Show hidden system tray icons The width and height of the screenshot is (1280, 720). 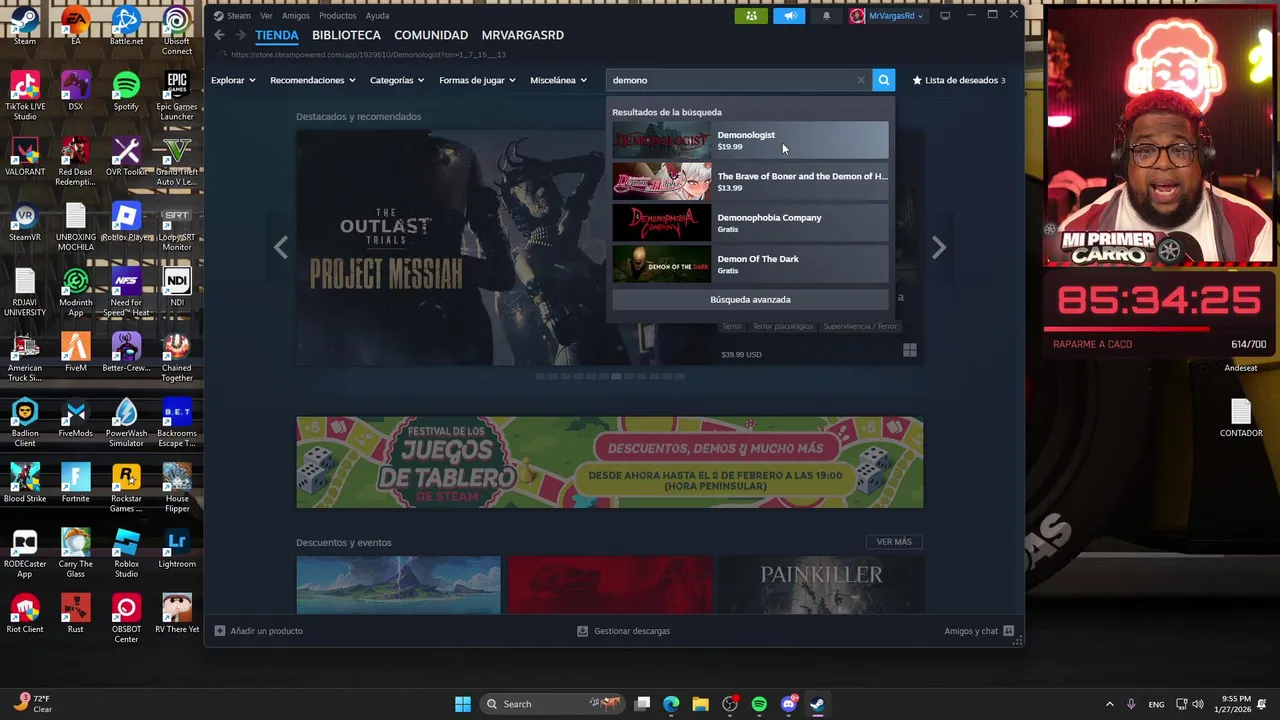[1109, 704]
